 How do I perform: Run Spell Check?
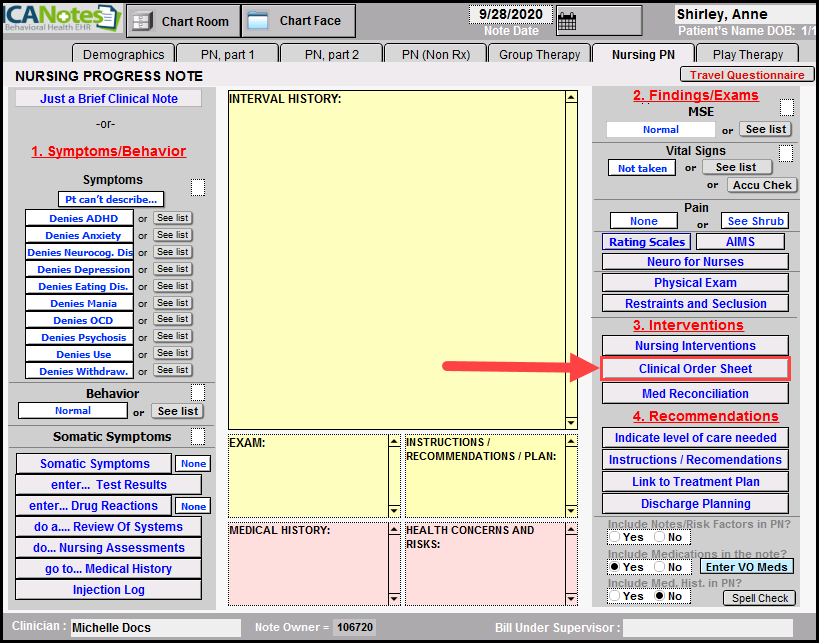click(x=759, y=598)
